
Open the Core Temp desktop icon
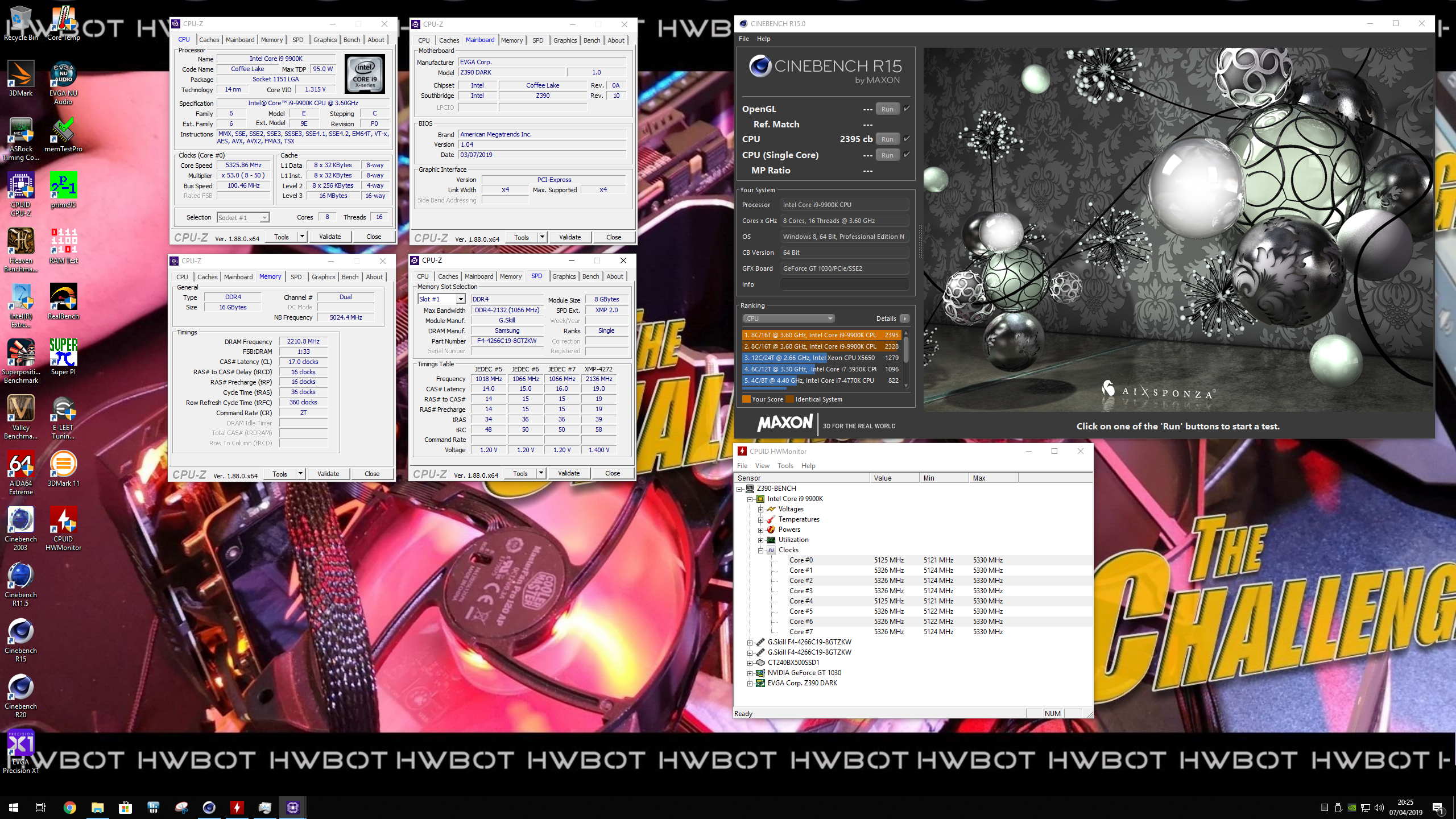point(63,23)
